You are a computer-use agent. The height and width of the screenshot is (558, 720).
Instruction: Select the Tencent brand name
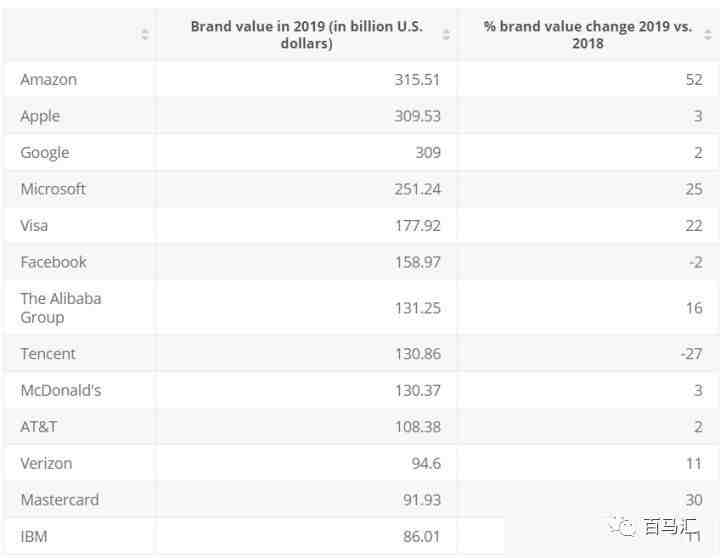48,354
